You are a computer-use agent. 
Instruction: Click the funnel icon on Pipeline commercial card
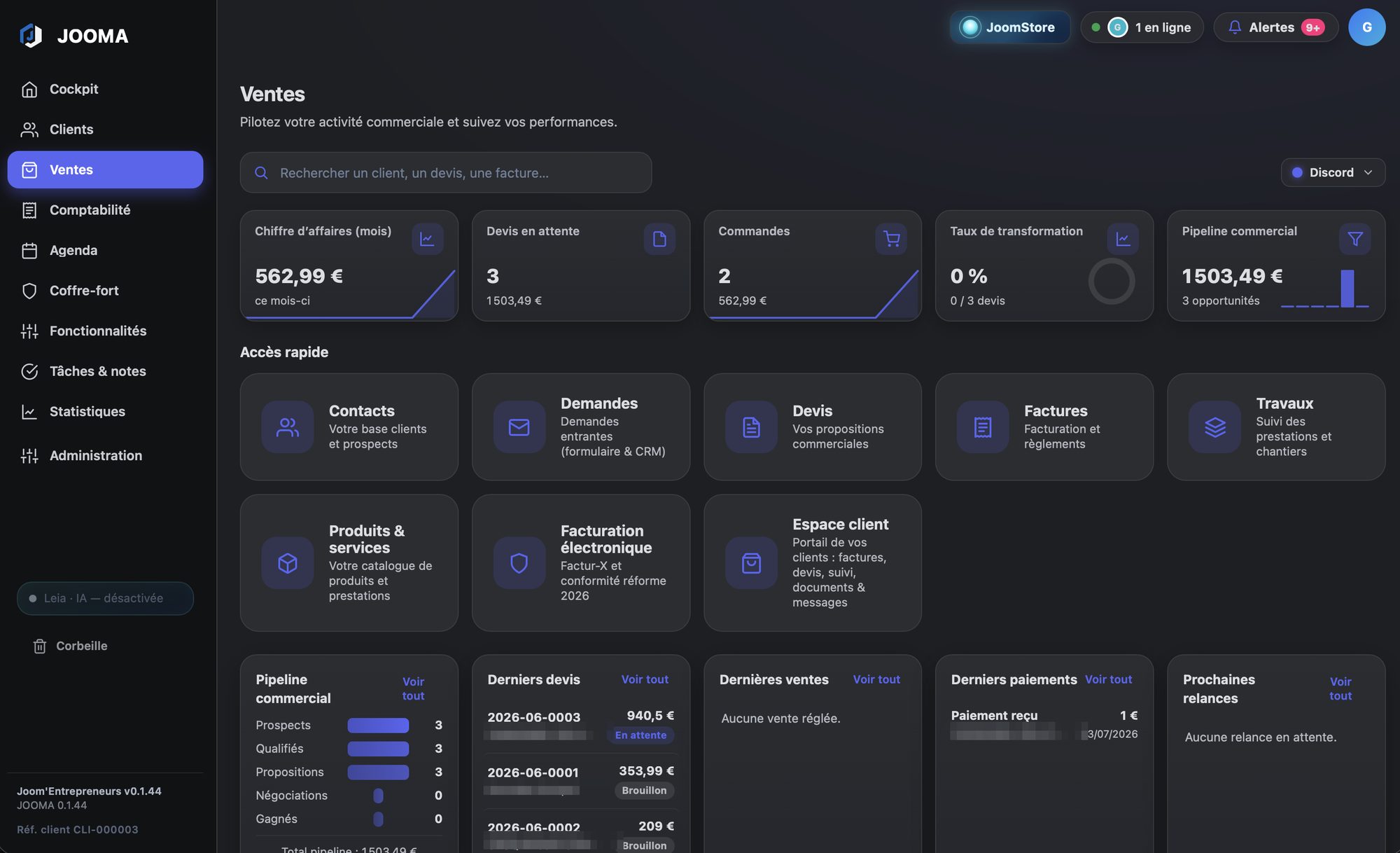click(1355, 239)
